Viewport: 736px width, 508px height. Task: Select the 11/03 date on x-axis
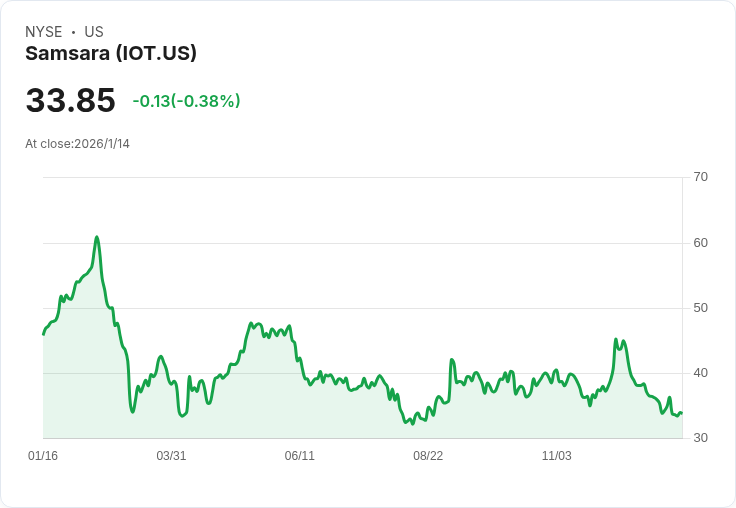pos(556,456)
